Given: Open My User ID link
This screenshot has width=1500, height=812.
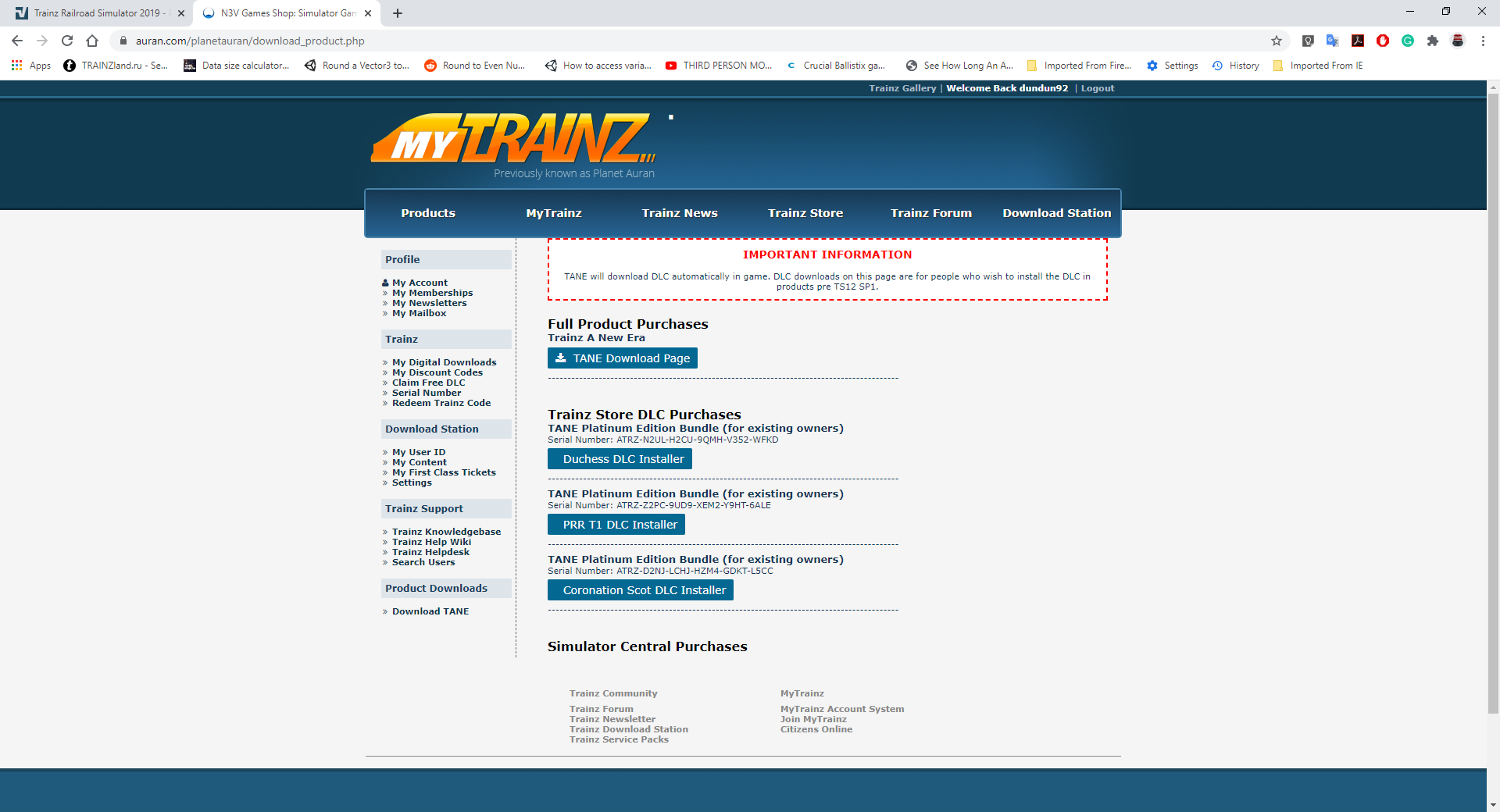Looking at the screenshot, I should [419, 452].
